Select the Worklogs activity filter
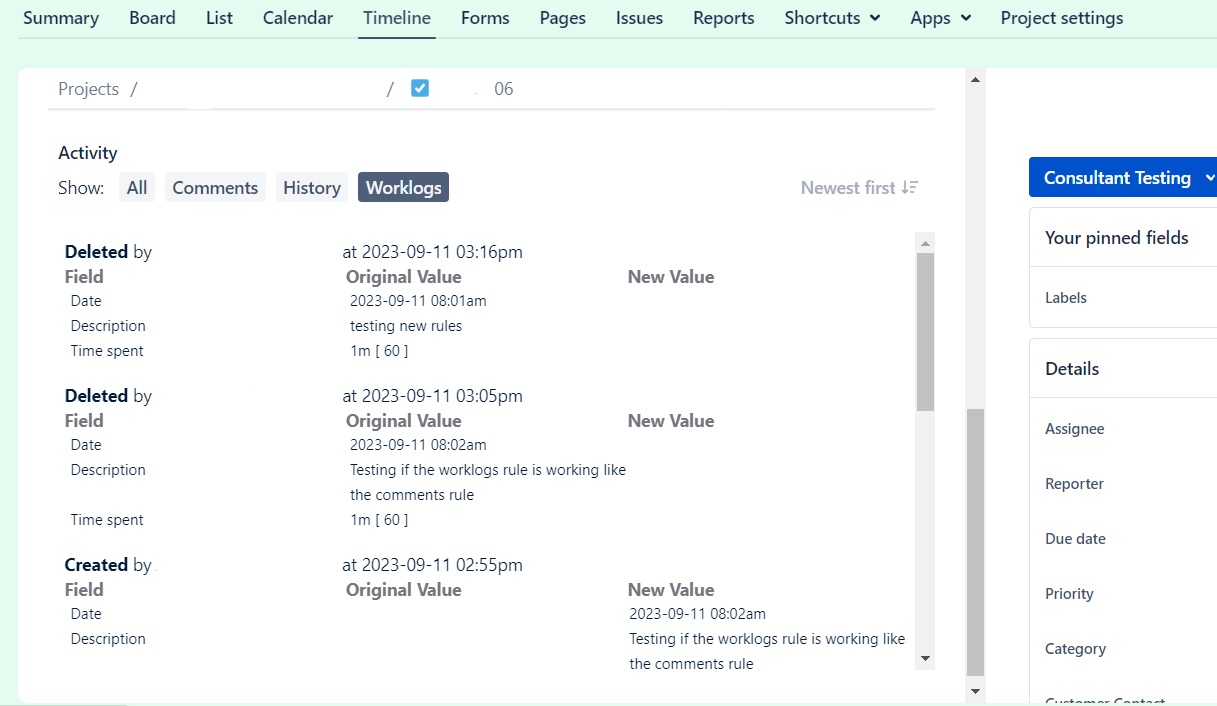 point(403,186)
